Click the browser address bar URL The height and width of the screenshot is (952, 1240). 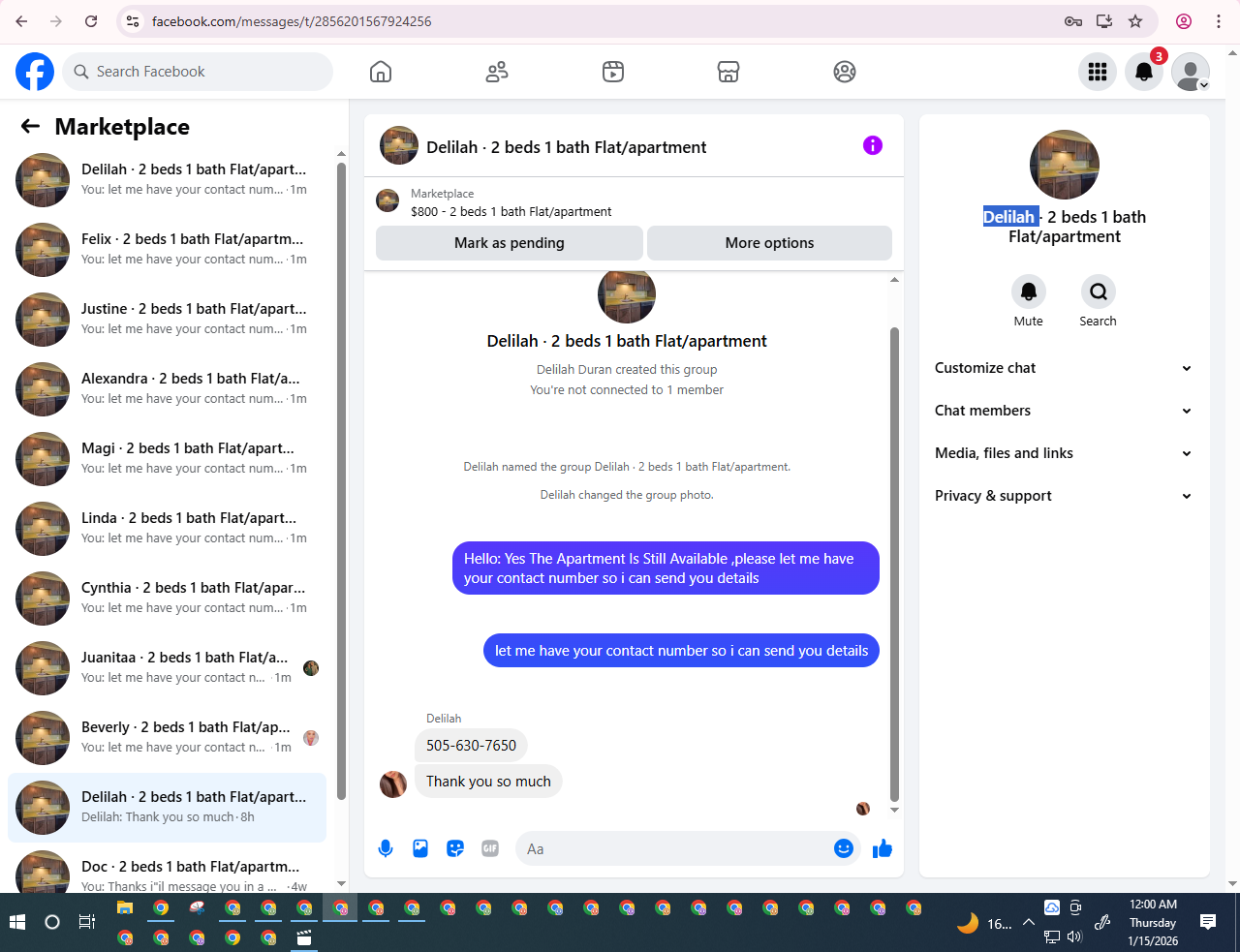(292, 21)
